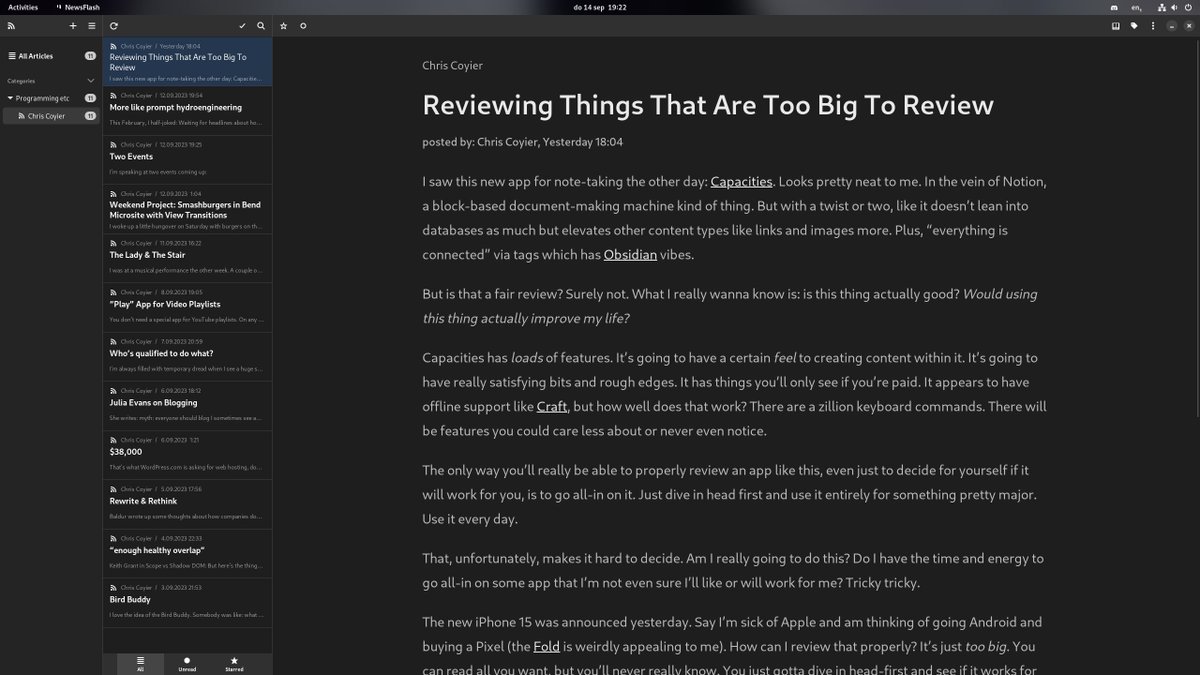Click RSS icon of Two Events entry
Image resolution: width=1200 pixels, height=675 pixels.
[x=113, y=145]
